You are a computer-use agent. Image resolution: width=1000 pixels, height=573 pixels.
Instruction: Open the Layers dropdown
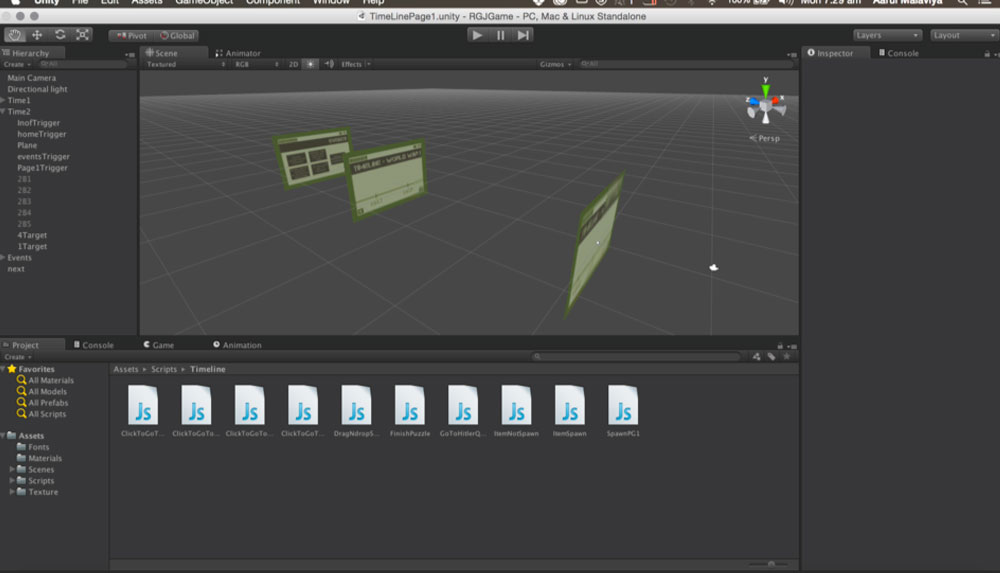pyautogui.click(x=887, y=35)
